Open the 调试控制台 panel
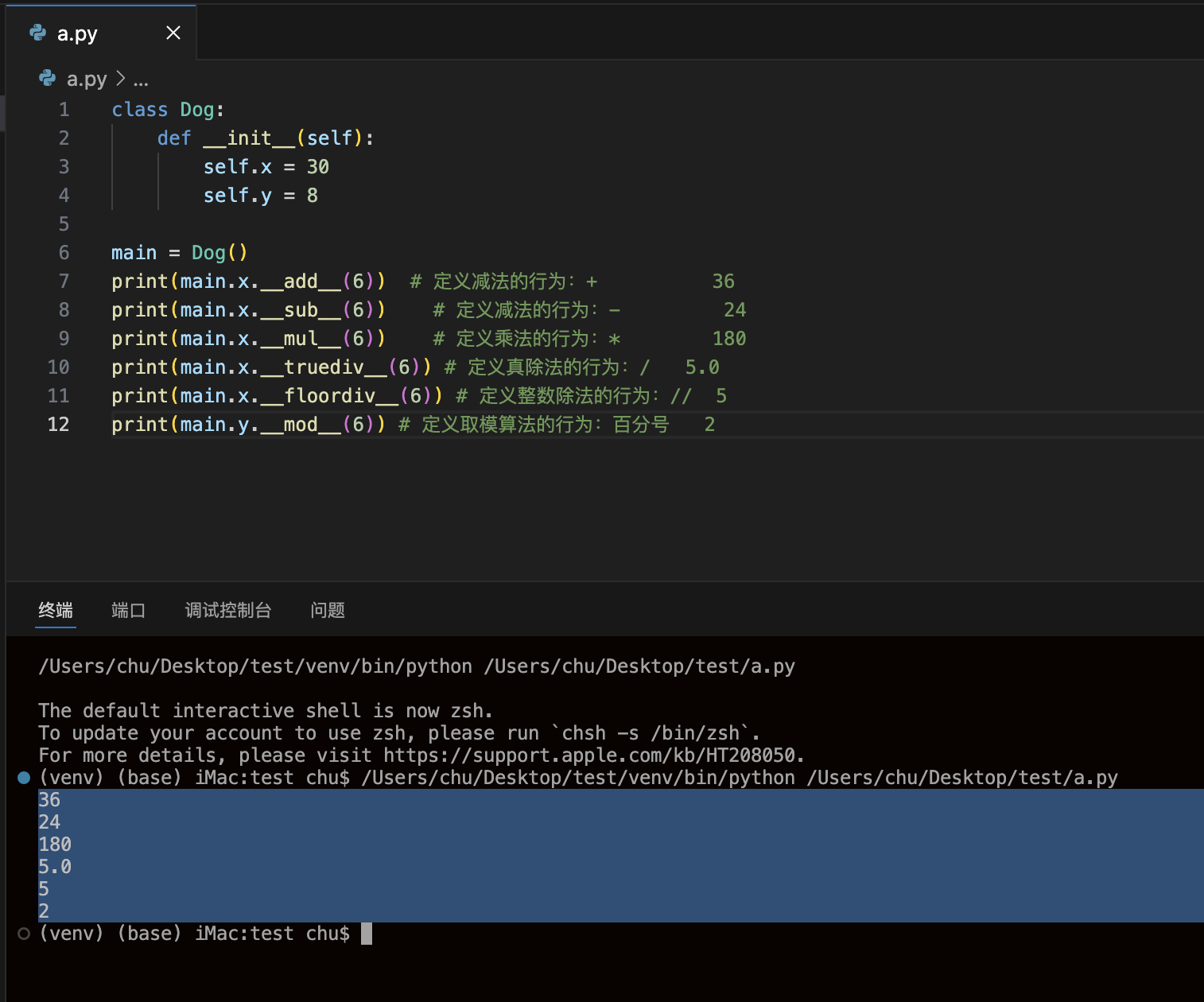Viewport: 1204px width, 1002px height. pos(227,610)
